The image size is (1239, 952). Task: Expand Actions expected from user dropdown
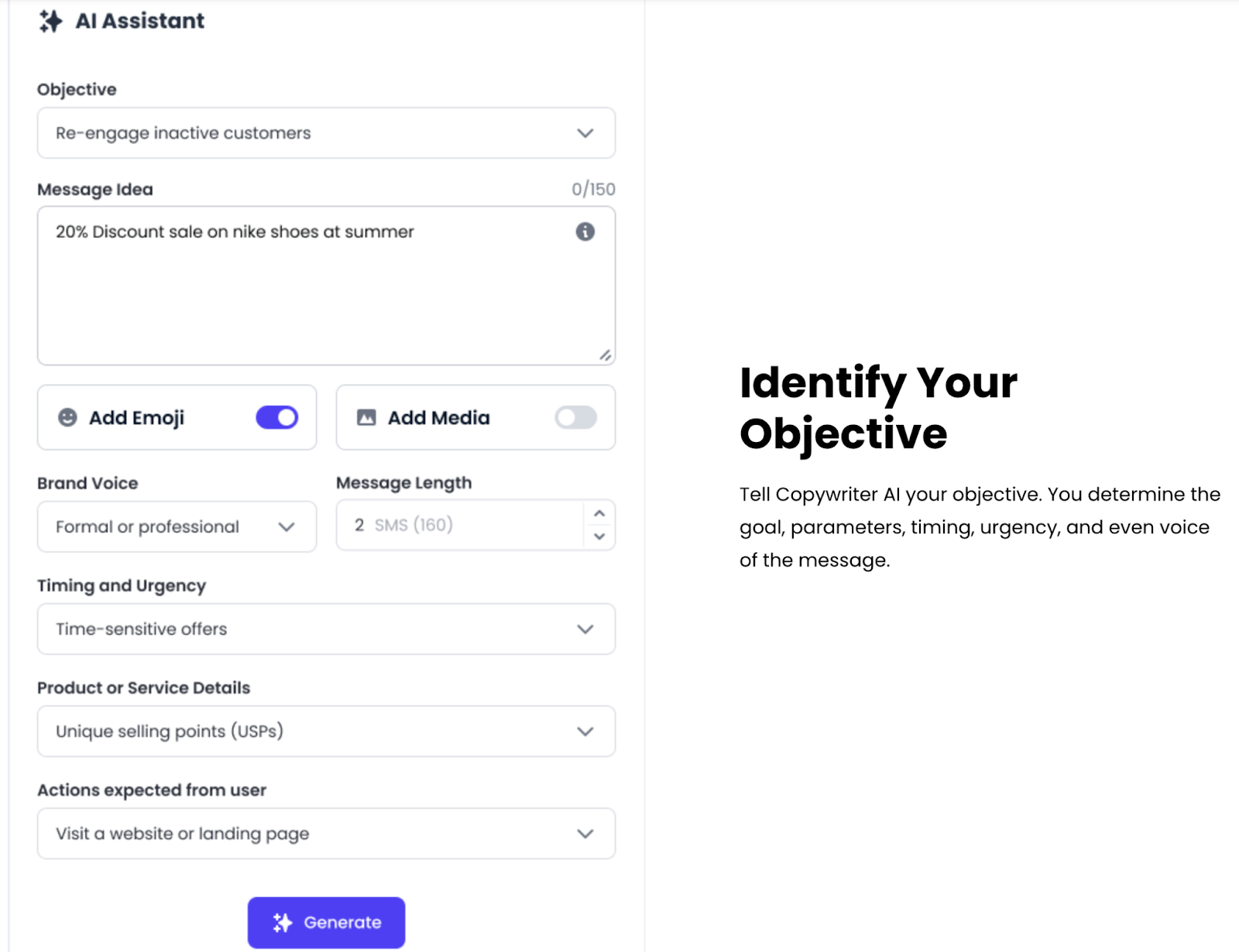click(x=326, y=834)
